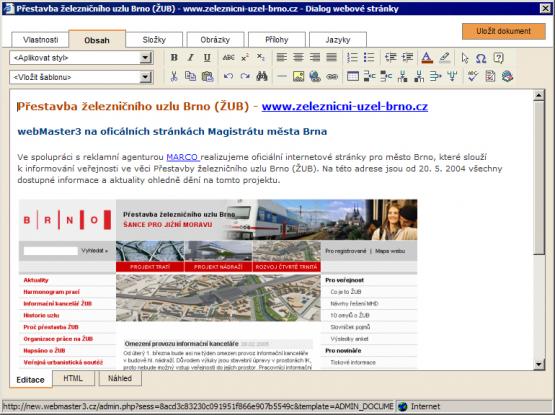Apply subscript formatting
This screenshot has height=415, width=555.
261,57
